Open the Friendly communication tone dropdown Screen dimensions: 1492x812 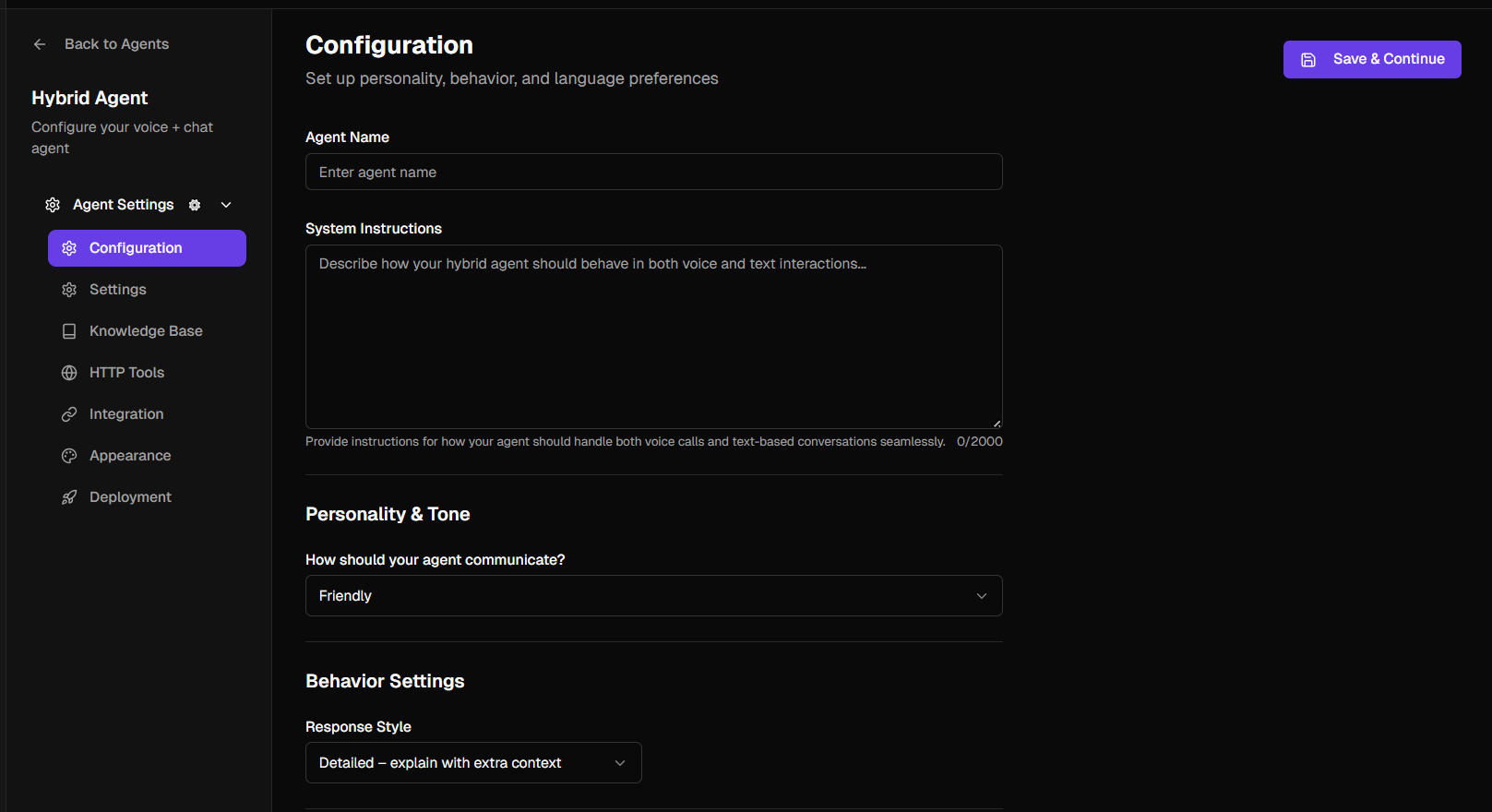(653, 596)
